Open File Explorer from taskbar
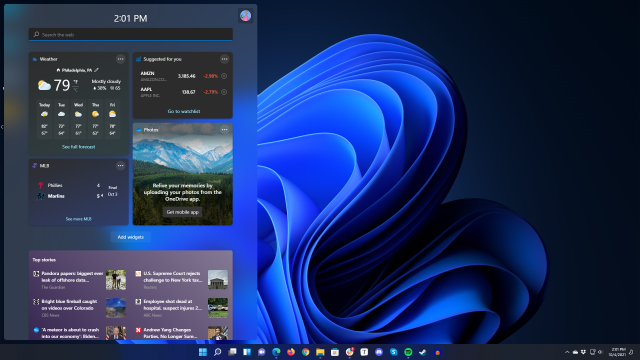Viewport: 640px width, 360px height. (320, 352)
